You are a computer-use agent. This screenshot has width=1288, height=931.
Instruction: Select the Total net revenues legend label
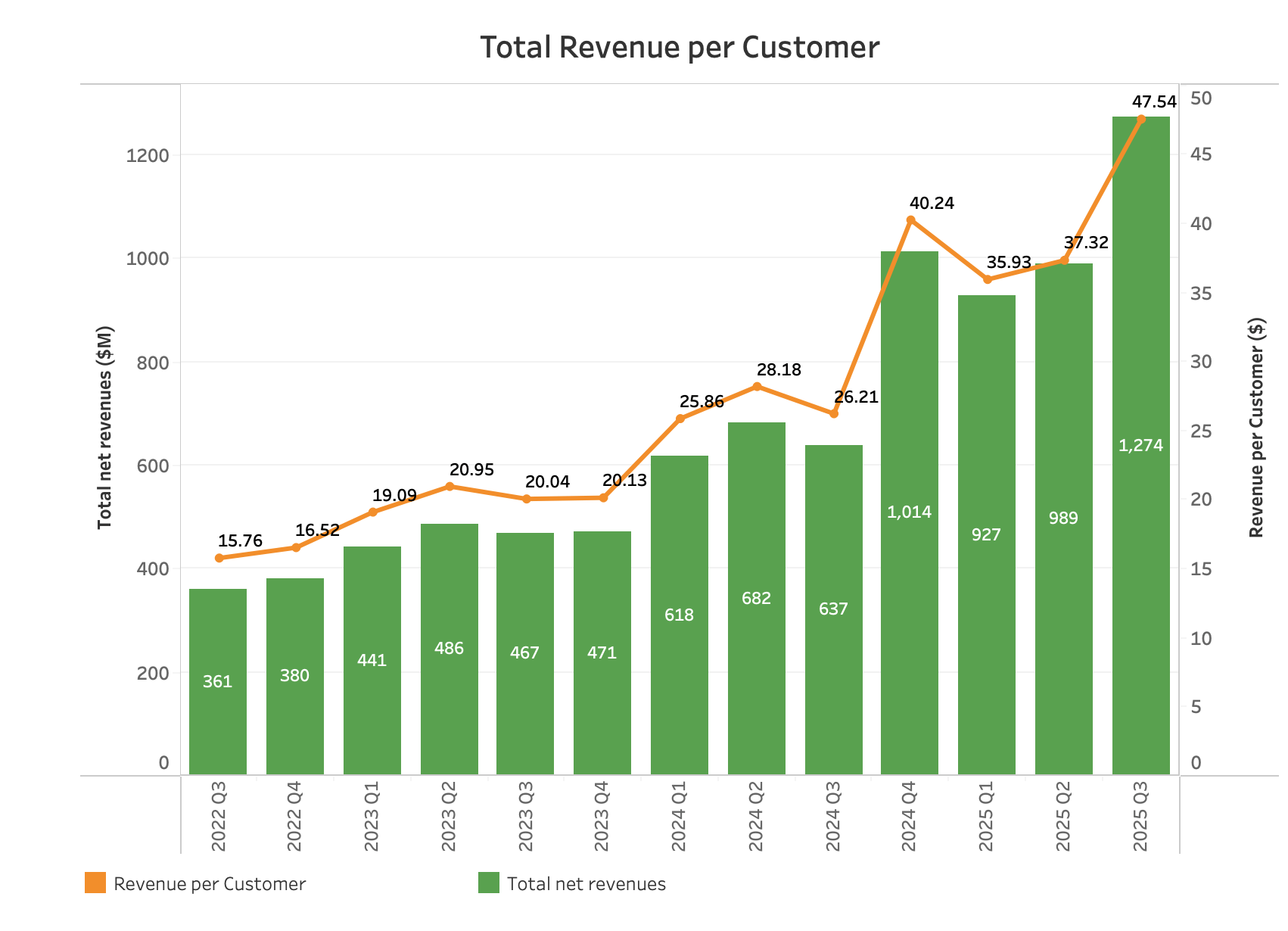(586, 883)
